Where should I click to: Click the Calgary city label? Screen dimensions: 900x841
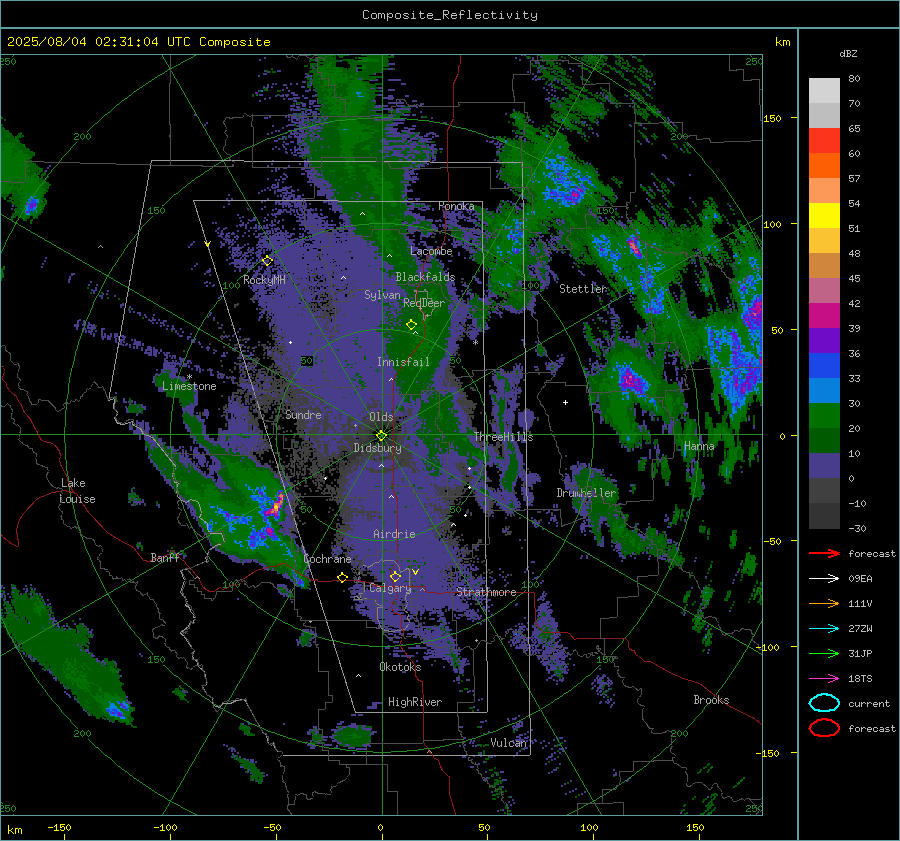click(x=390, y=588)
